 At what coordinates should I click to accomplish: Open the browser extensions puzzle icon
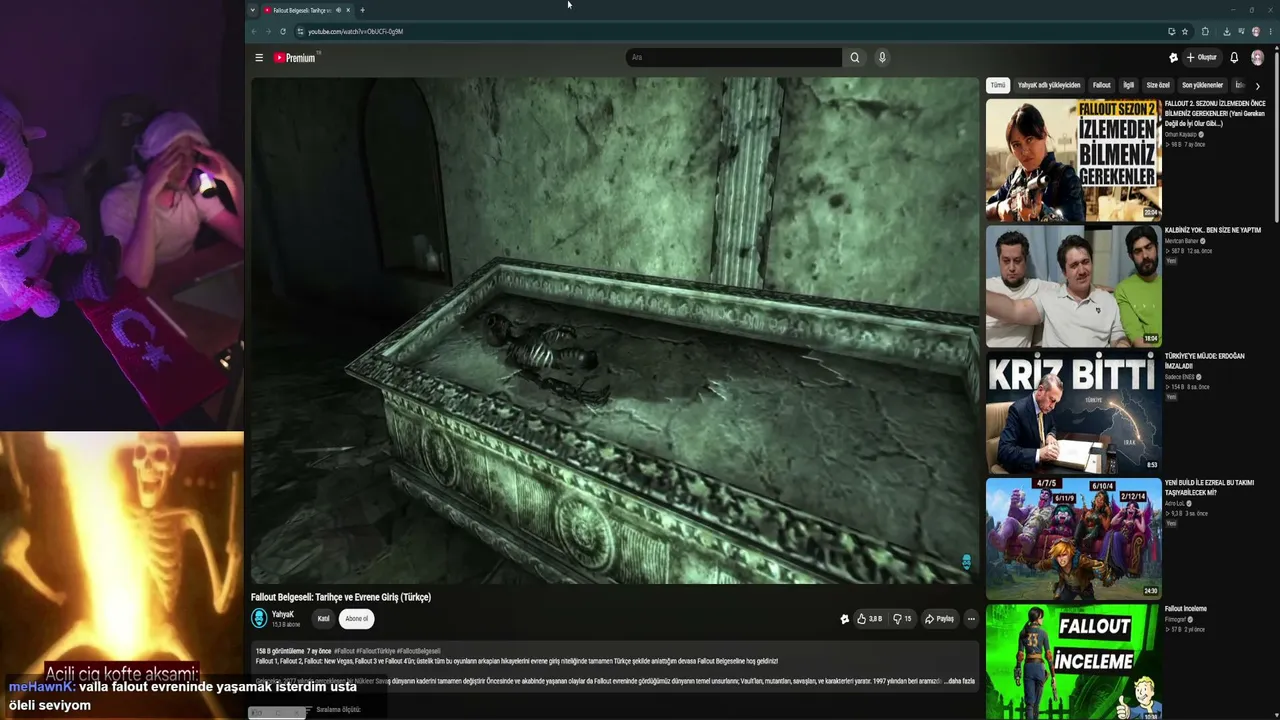pyautogui.click(x=1205, y=32)
